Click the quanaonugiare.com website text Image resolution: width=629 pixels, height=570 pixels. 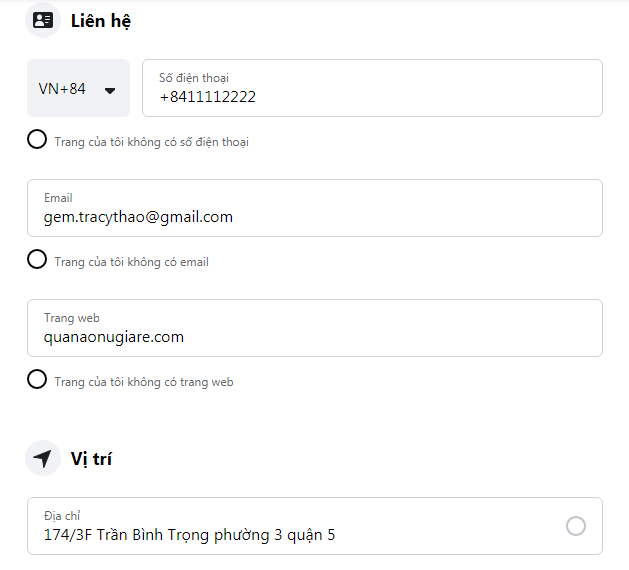[114, 337]
